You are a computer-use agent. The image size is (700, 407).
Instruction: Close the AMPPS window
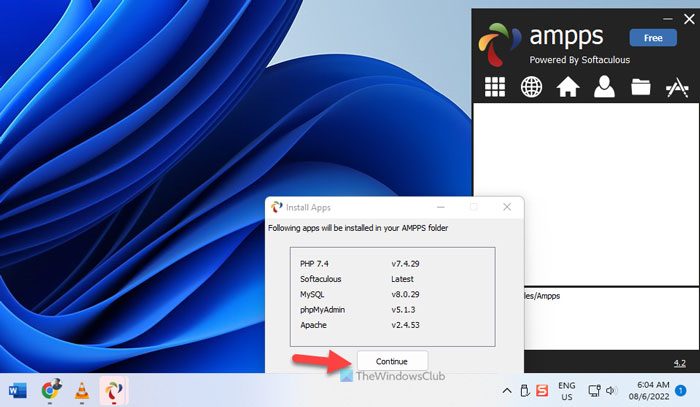pos(689,19)
